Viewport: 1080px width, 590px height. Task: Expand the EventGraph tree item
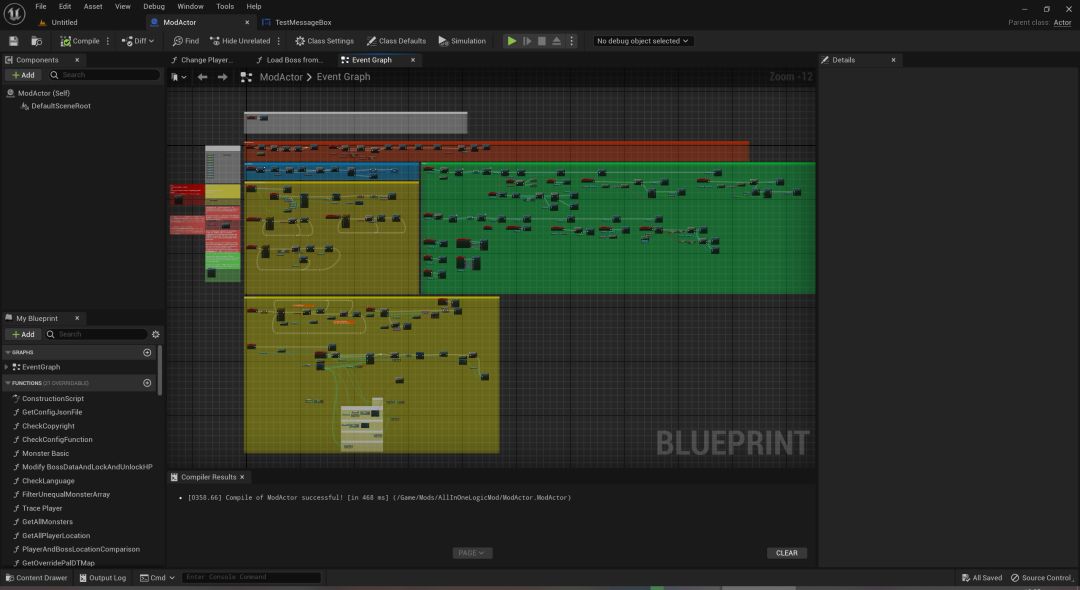click(7, 367)
